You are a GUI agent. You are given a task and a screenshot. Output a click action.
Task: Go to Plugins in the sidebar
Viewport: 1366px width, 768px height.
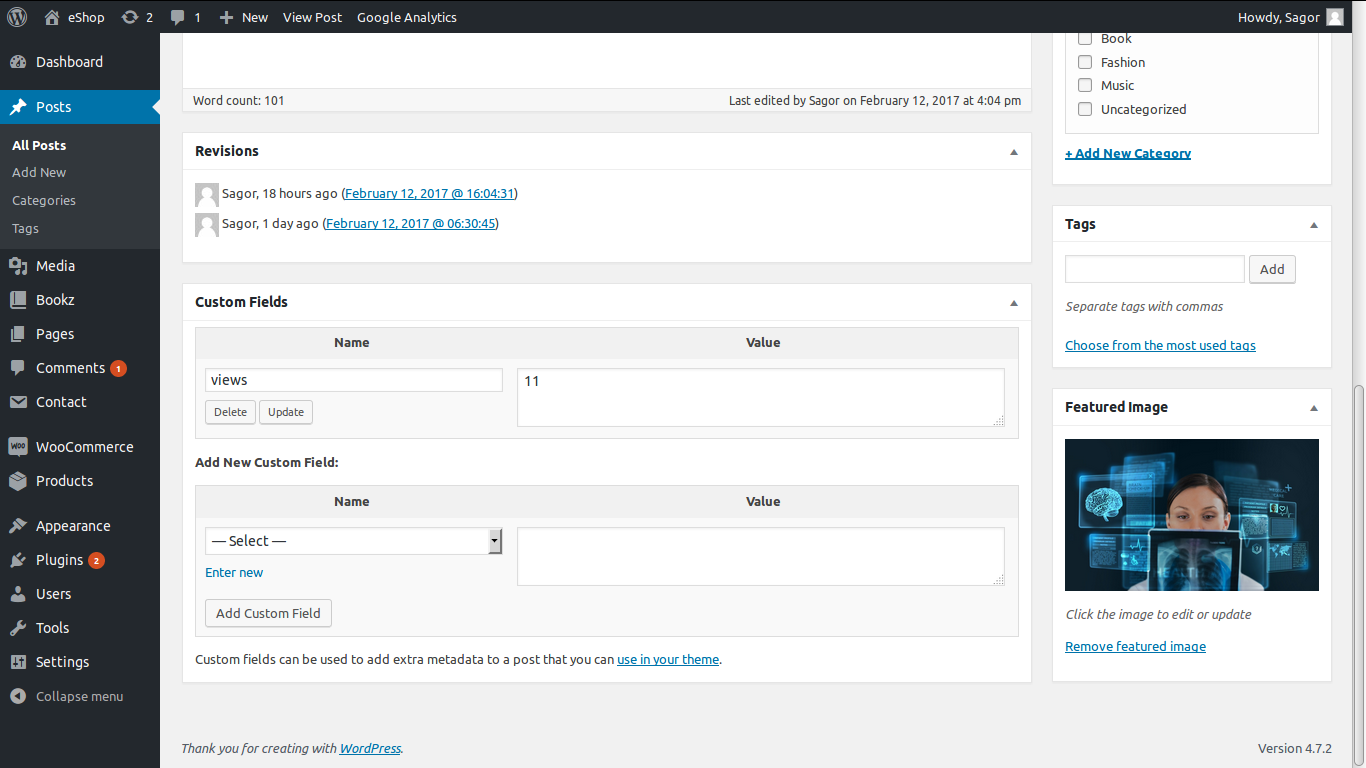point(59,560)
